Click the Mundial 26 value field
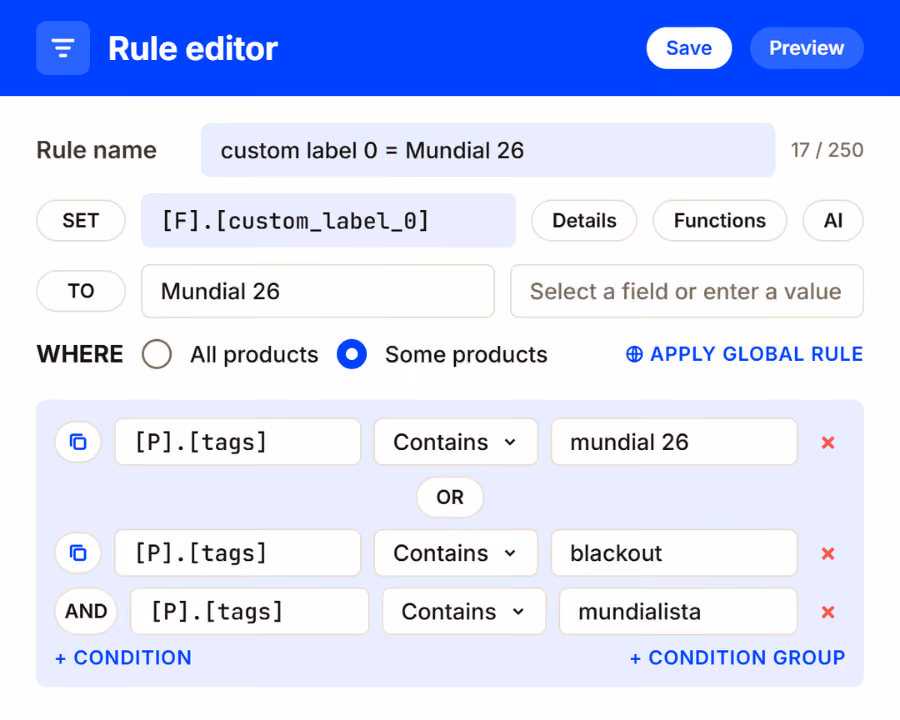This screenshot has height=720, width=900. tap(318, 291)
